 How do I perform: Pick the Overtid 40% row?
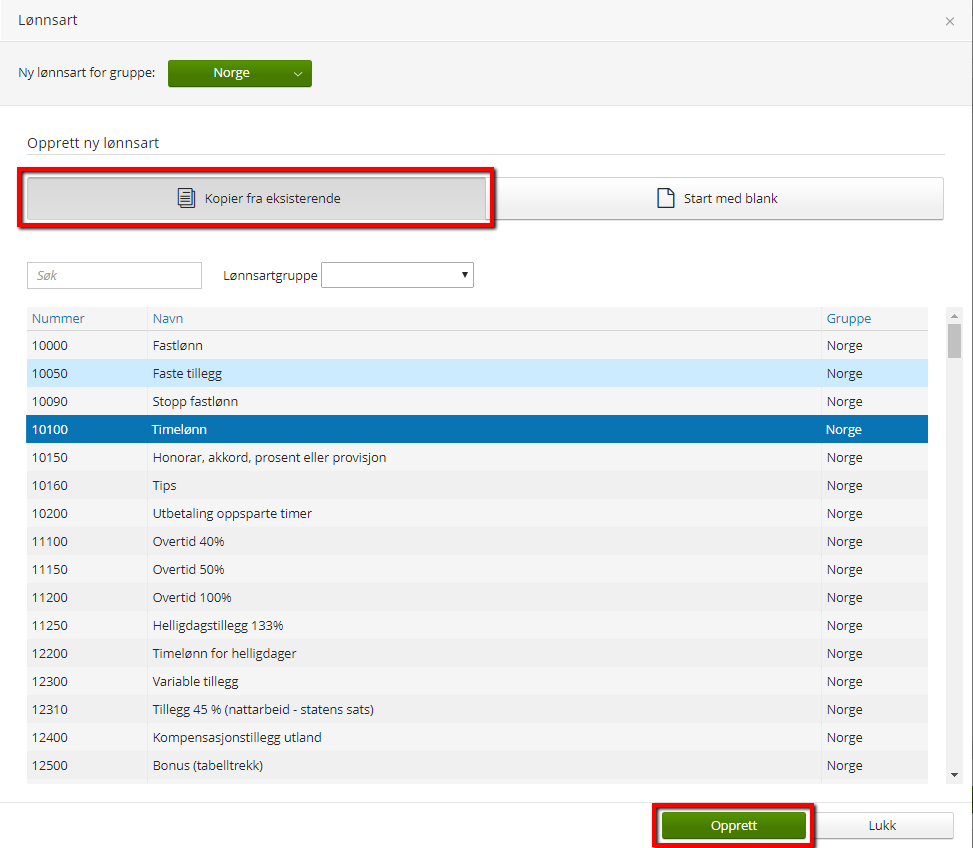pos(477,542)
